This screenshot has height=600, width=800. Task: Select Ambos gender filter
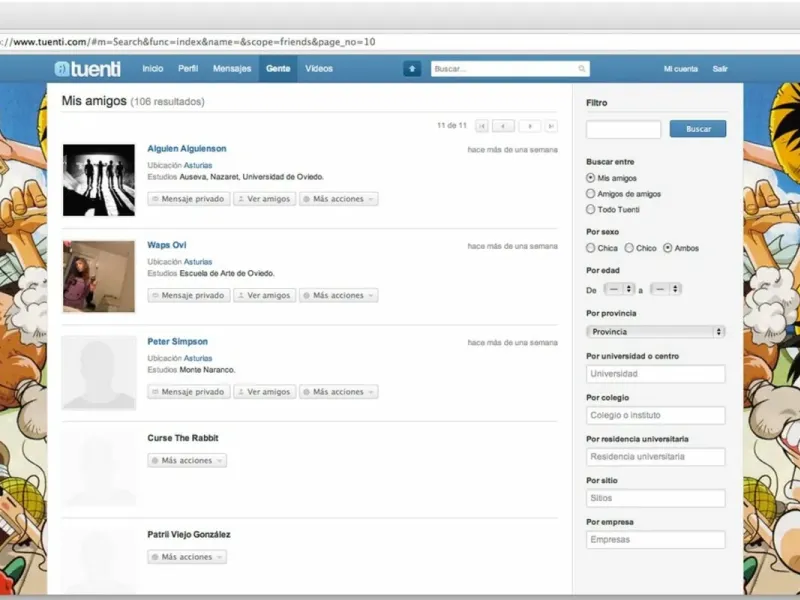point(667,248)
